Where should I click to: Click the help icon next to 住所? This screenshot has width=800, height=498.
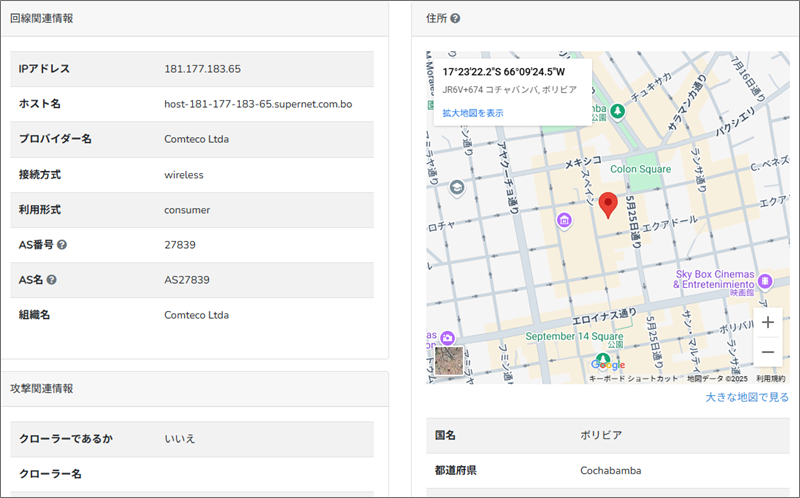pyautogui.click(x=455, y=18)
